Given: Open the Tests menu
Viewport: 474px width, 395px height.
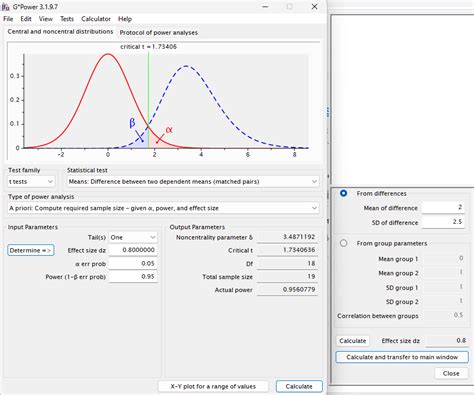Looking at the screenshot, I should coord(67,19).
